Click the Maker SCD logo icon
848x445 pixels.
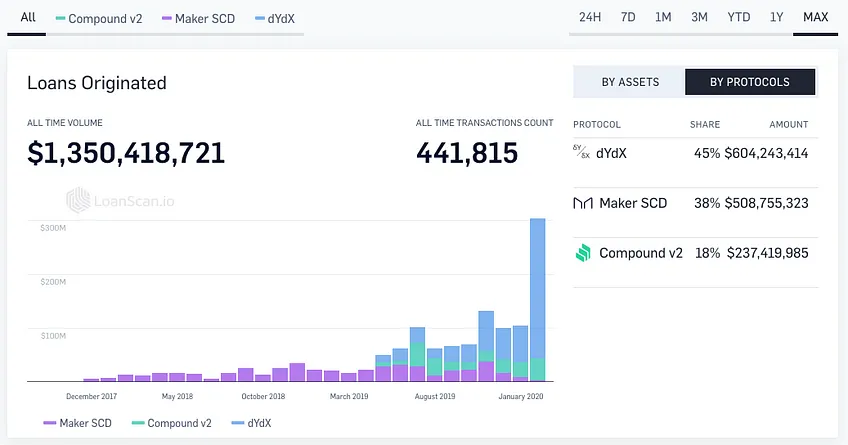tap(582, 203)
